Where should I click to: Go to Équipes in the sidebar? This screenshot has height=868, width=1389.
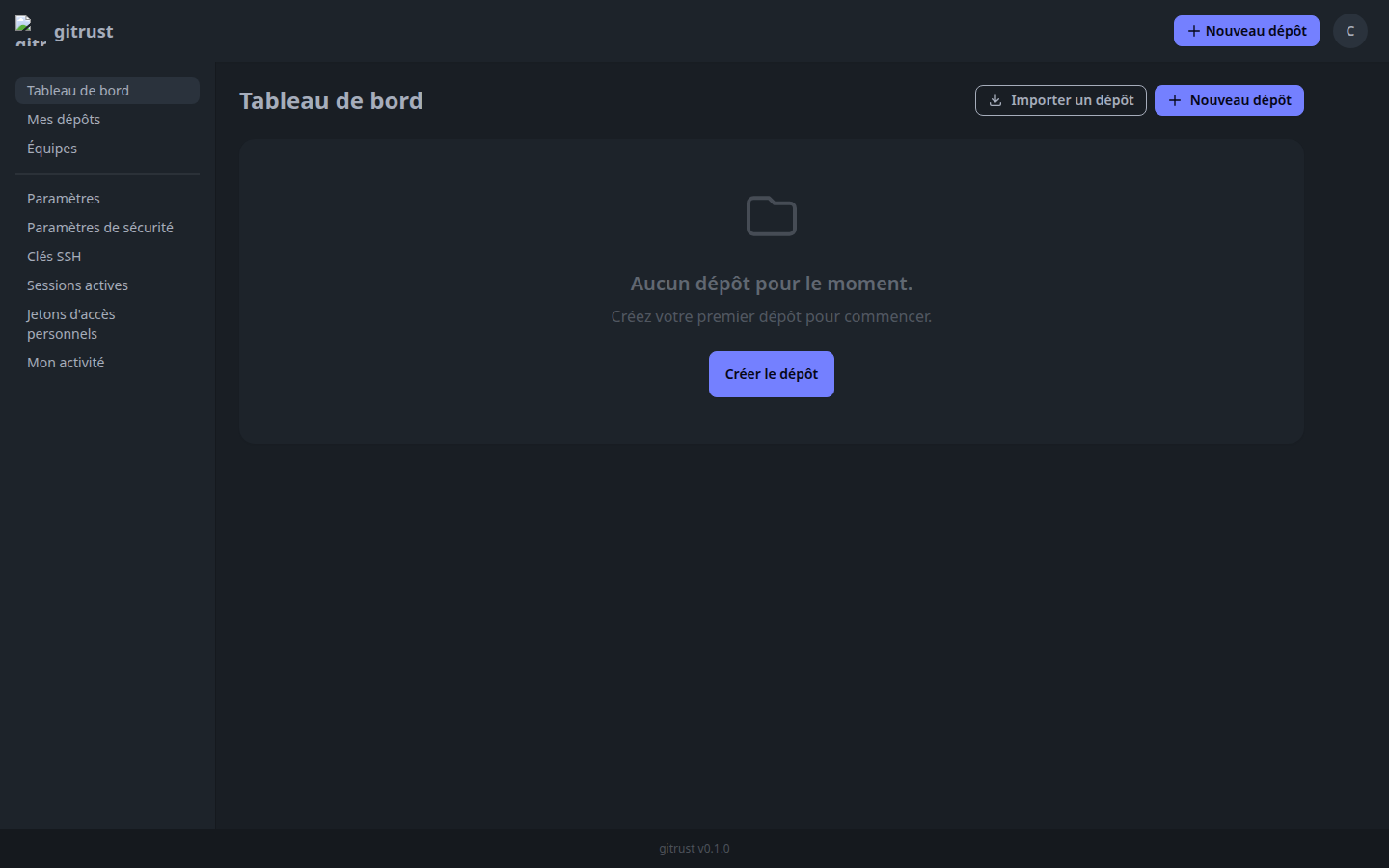point(52,149)
